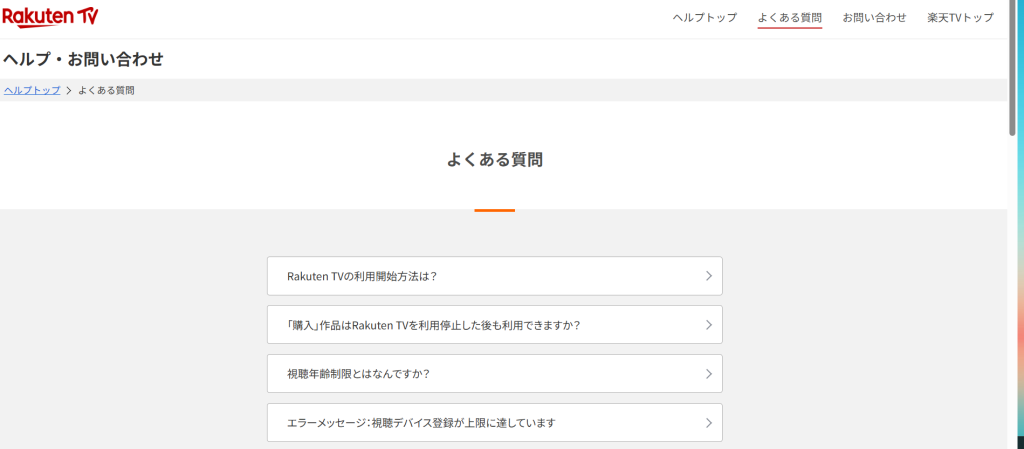Click the breadcrumb separator chevron
Image resolution: width=1024 pixels, height=449 pixels.
(x=69, y=90)
